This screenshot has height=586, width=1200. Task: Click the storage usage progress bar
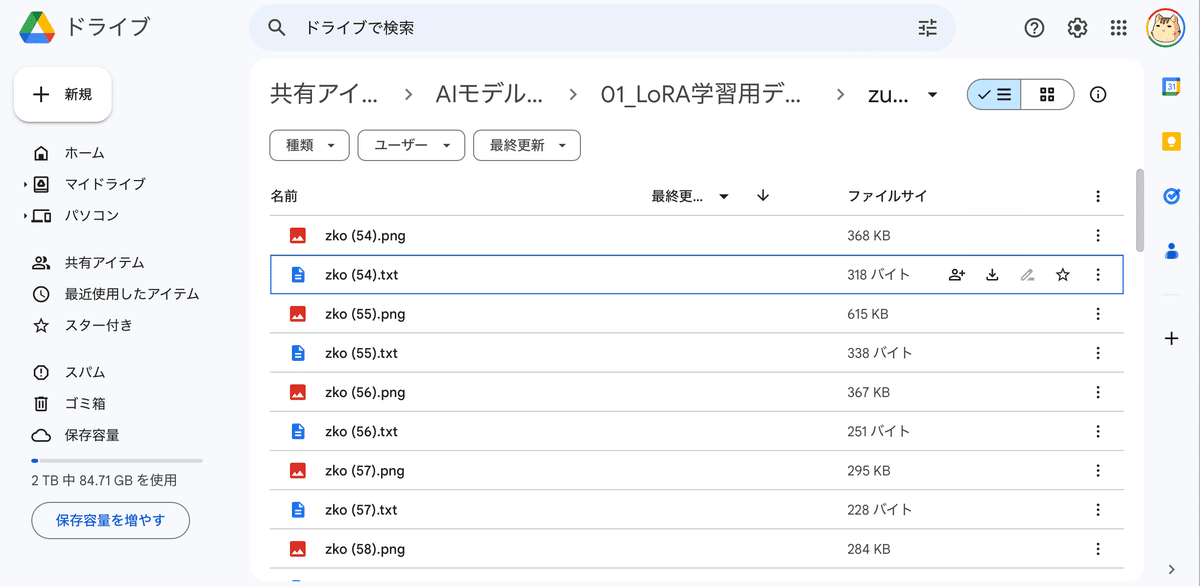[x=117, y=460]
